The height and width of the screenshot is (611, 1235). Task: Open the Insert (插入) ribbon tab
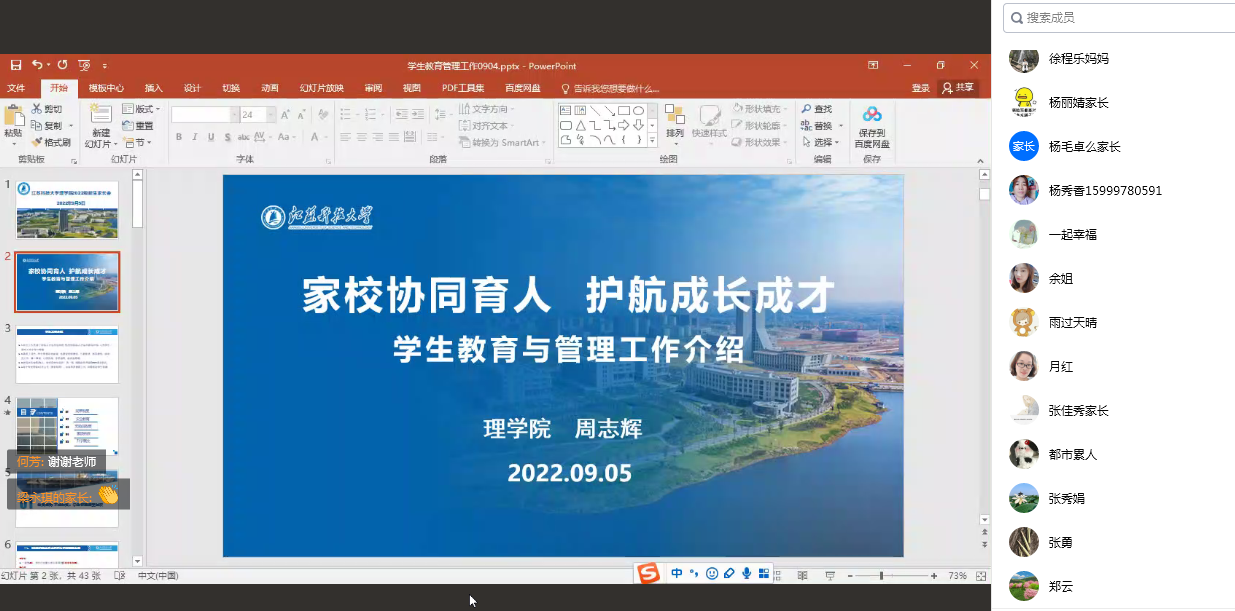(x=153, y=88)
